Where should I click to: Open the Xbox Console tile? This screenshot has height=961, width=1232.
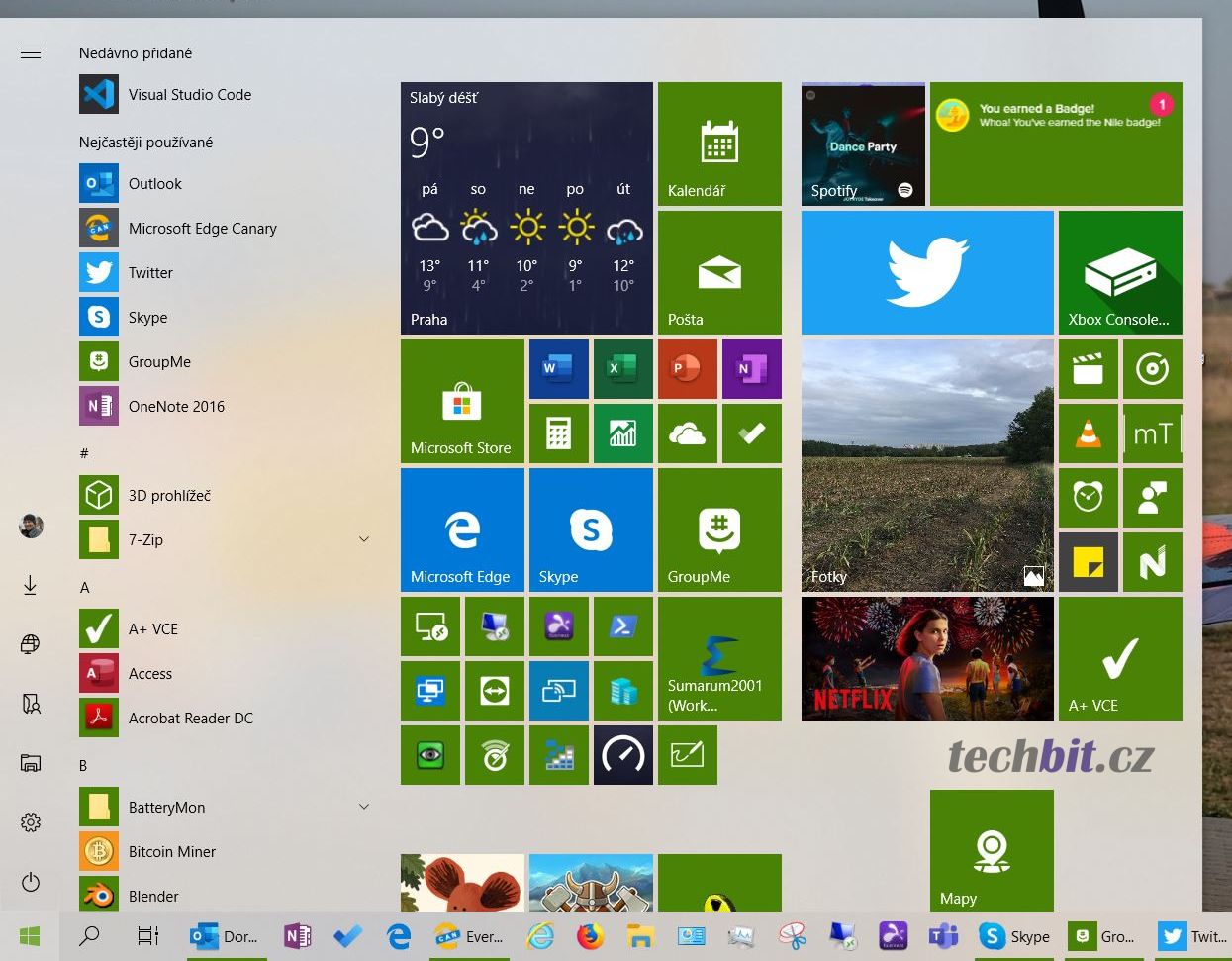[x=1120, y=273]
